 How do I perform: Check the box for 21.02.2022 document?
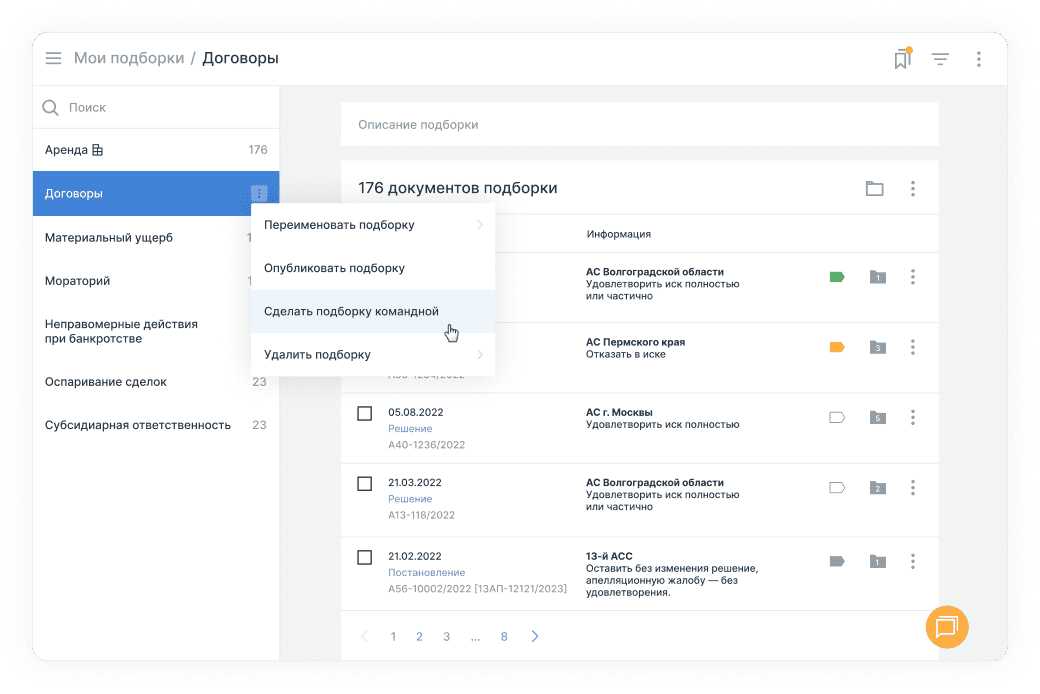[365, 557]
